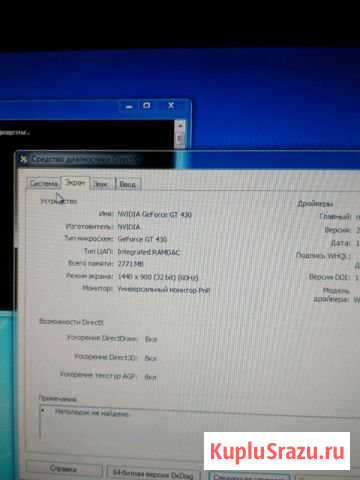Click the black console window area
Screen dimensions: 360x480
(x=87, y=135)
